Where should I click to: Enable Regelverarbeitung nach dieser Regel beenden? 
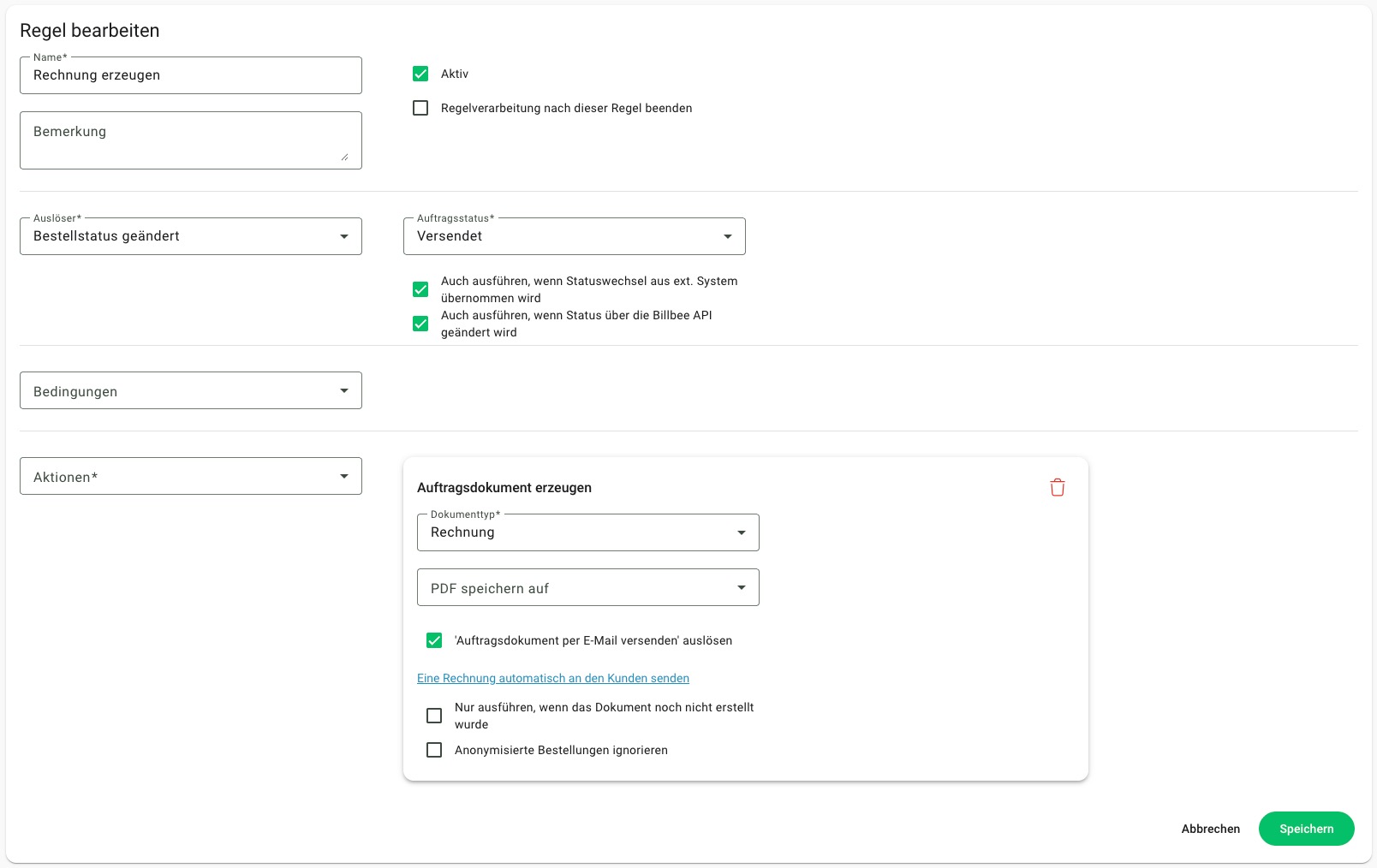pyautogui.click(x=420, y=108)
